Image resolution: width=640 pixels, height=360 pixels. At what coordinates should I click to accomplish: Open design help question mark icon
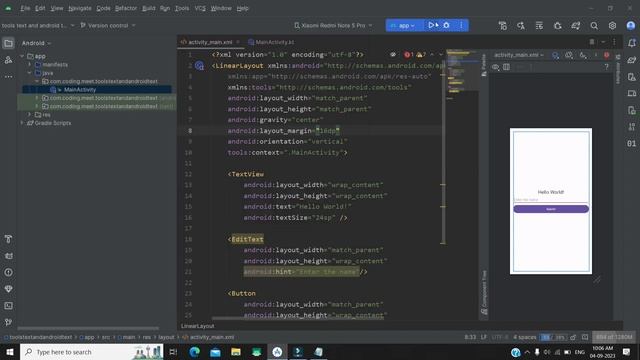pyautogui.click(x=607, y=67)
